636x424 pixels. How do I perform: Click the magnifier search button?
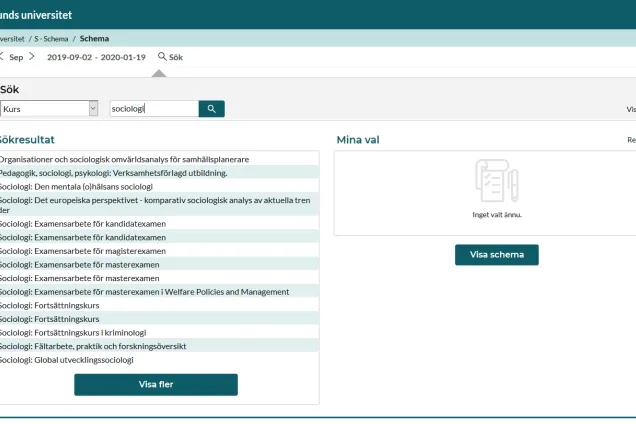pyautogui.click(x=211, y=108)
